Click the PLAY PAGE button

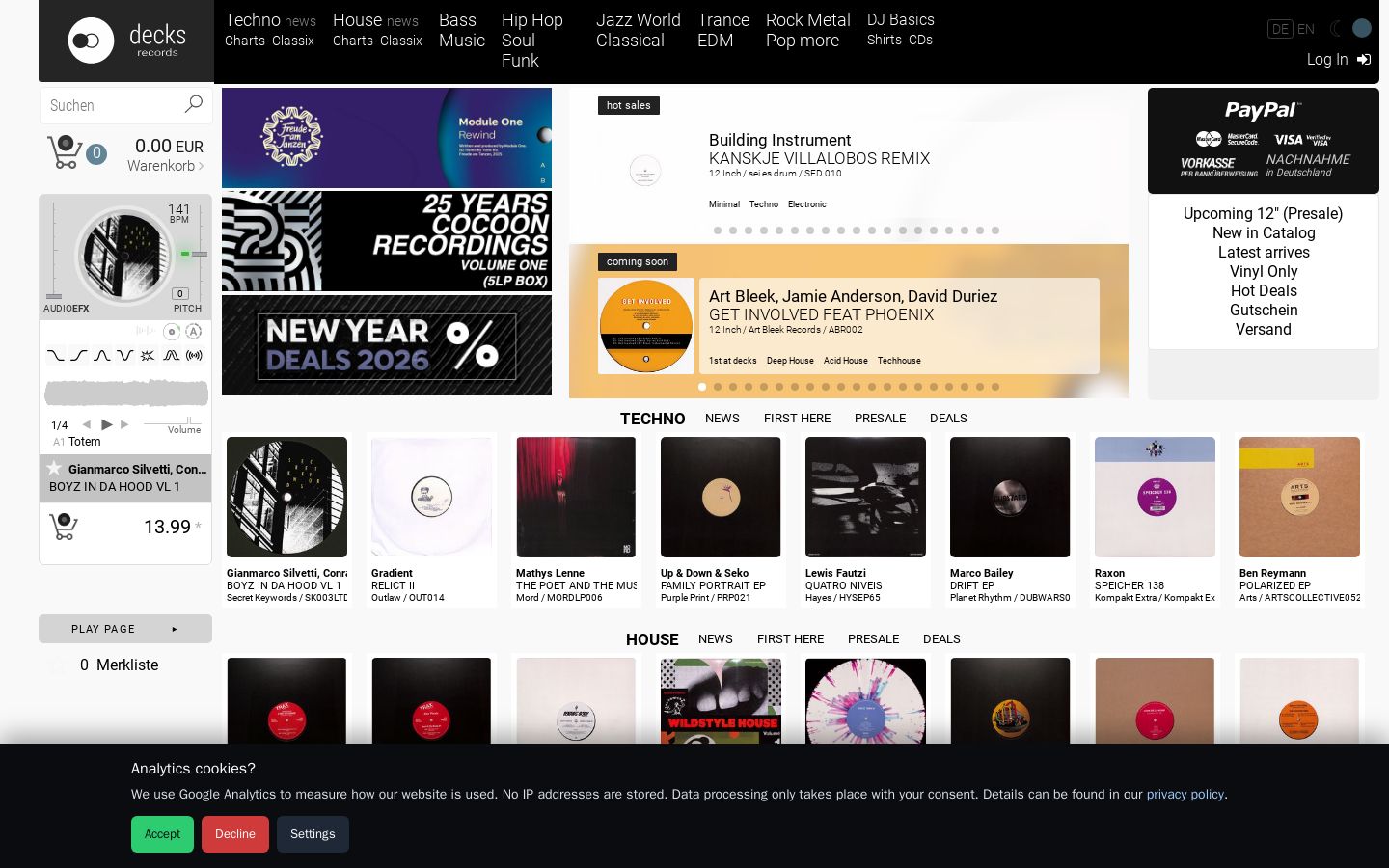[x=125, y=629]
